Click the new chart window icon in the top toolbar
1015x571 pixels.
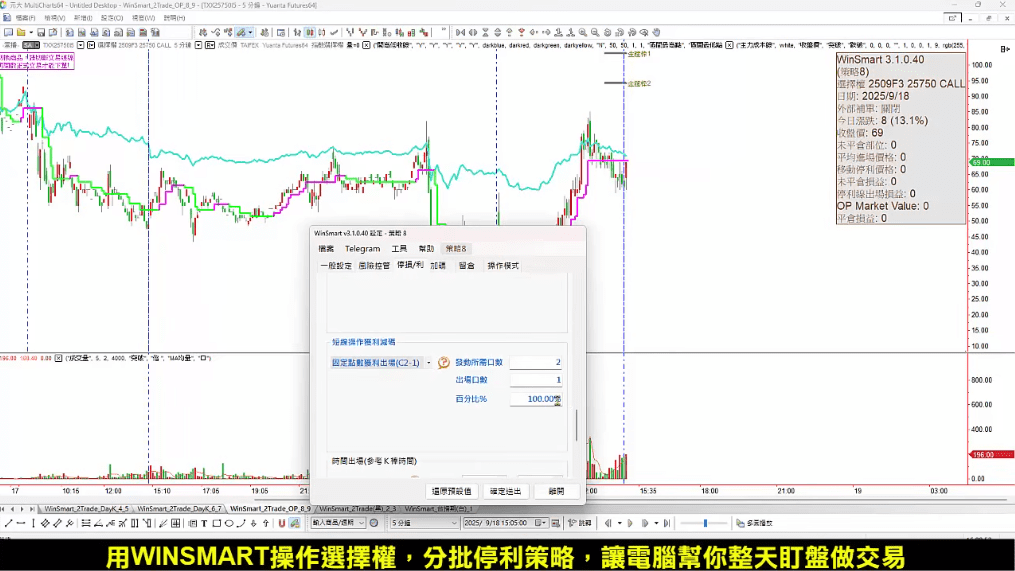[8, 32]
